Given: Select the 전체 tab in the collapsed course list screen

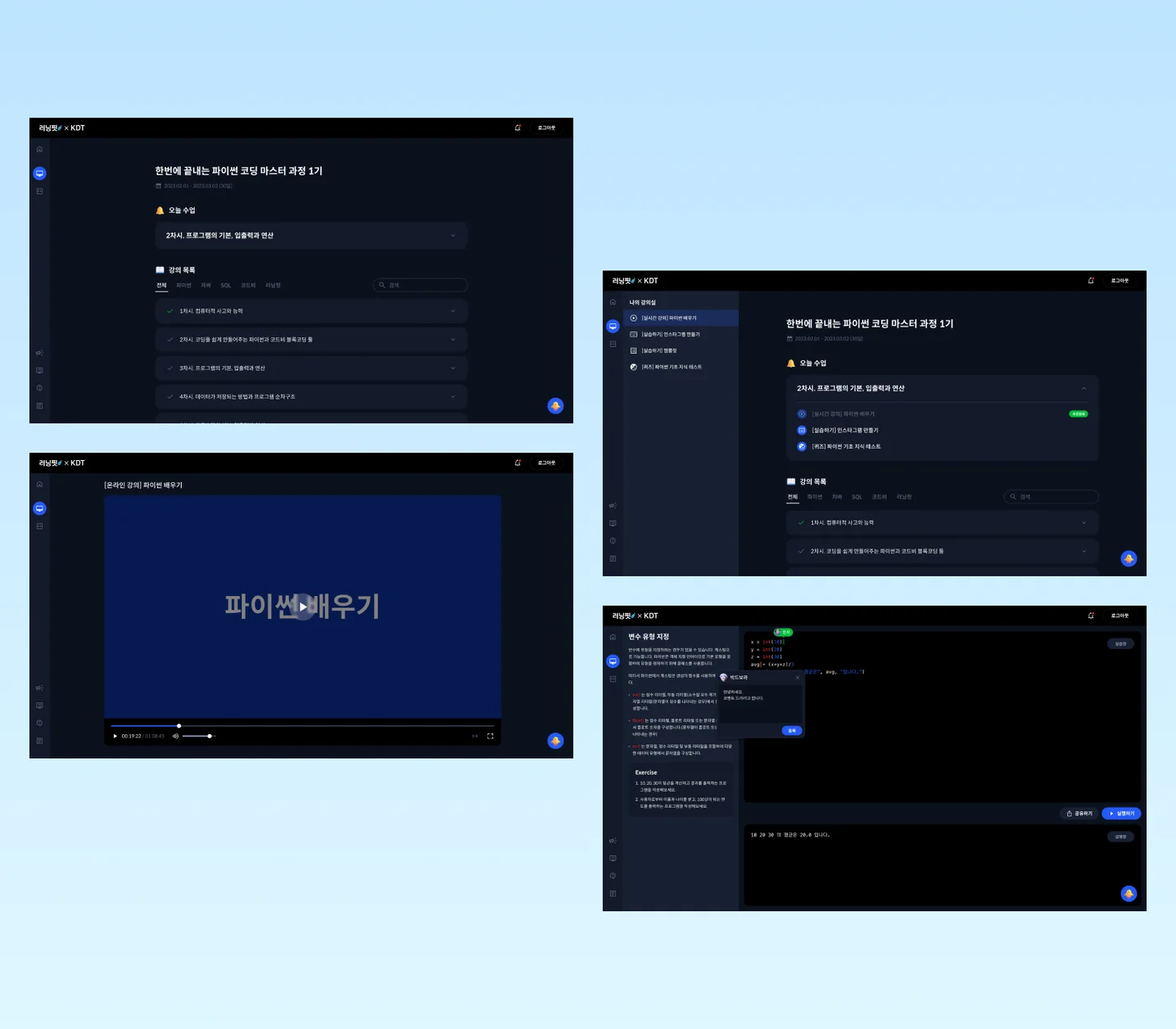Looking at the screenshot, I should click(161, 286).
